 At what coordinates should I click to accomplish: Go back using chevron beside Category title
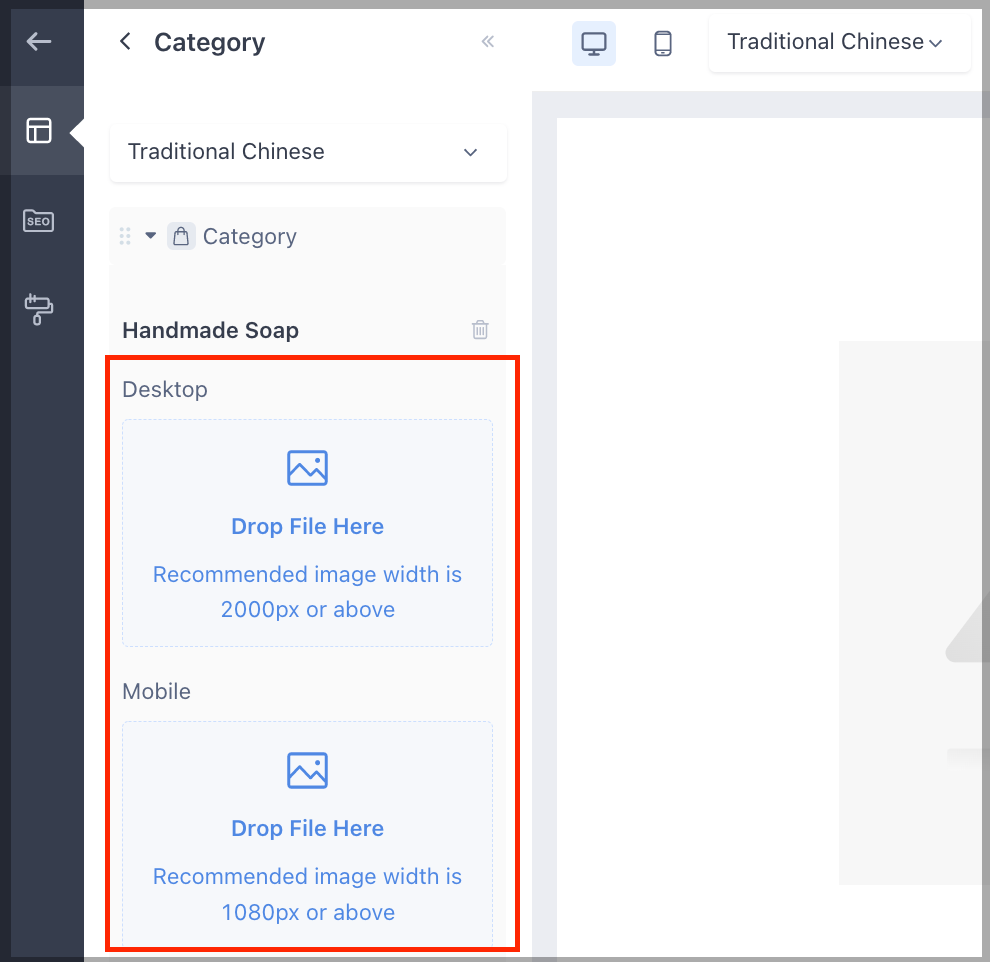(x=126, y=42)
